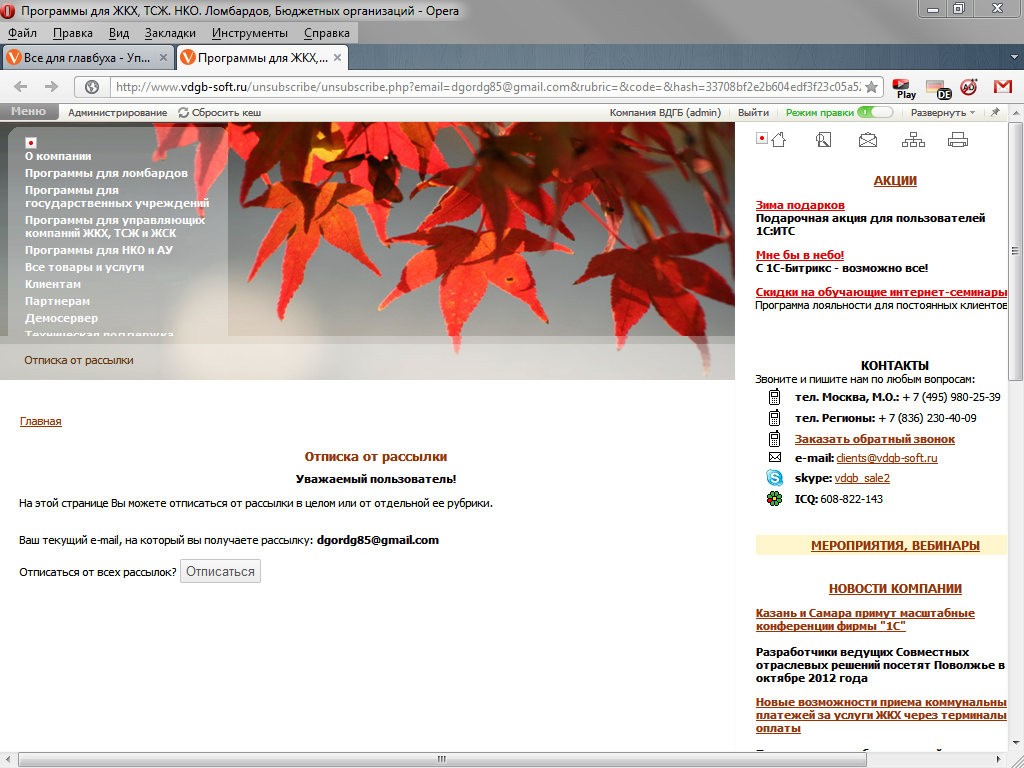Open the Справка menu

(x=327, y=33)
